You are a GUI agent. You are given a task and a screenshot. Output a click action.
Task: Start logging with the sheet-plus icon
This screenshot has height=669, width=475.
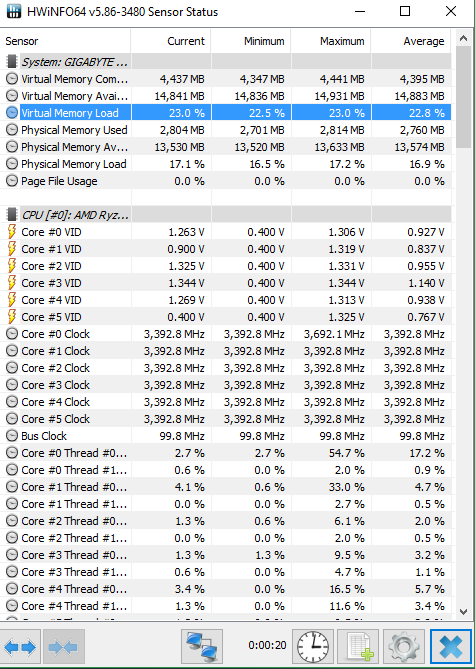pos(358,647)
